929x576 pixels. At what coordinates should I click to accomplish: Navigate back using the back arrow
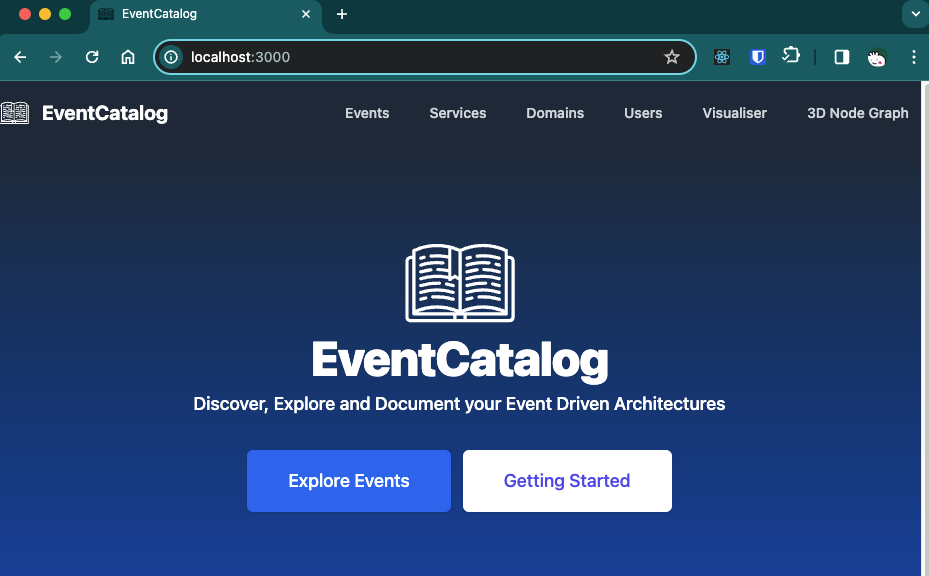tap(20, 57)
